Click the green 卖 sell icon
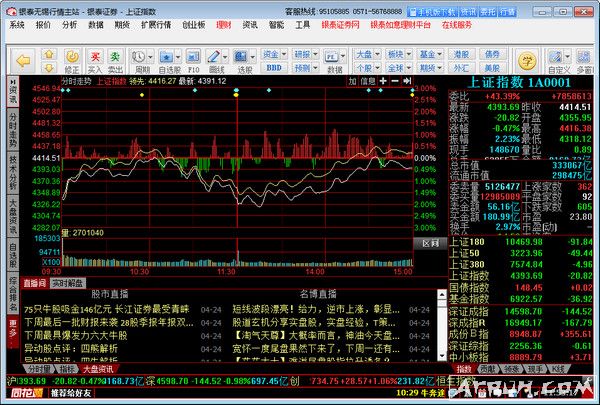600x405 pixels. point(115,52)
